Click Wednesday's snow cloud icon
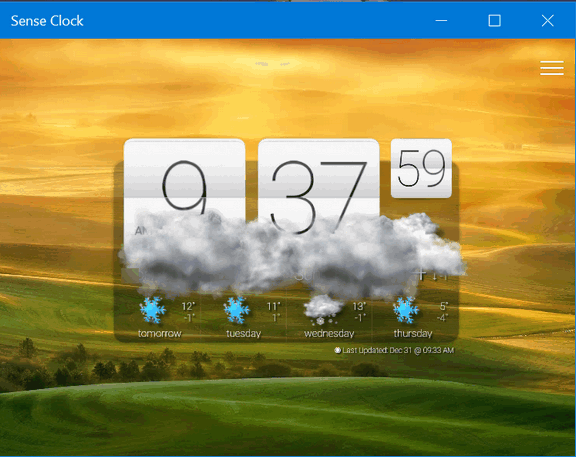Image resolution: width=576 pixels, height=457 pixels. pyautogui.click(x=323, y=310)
